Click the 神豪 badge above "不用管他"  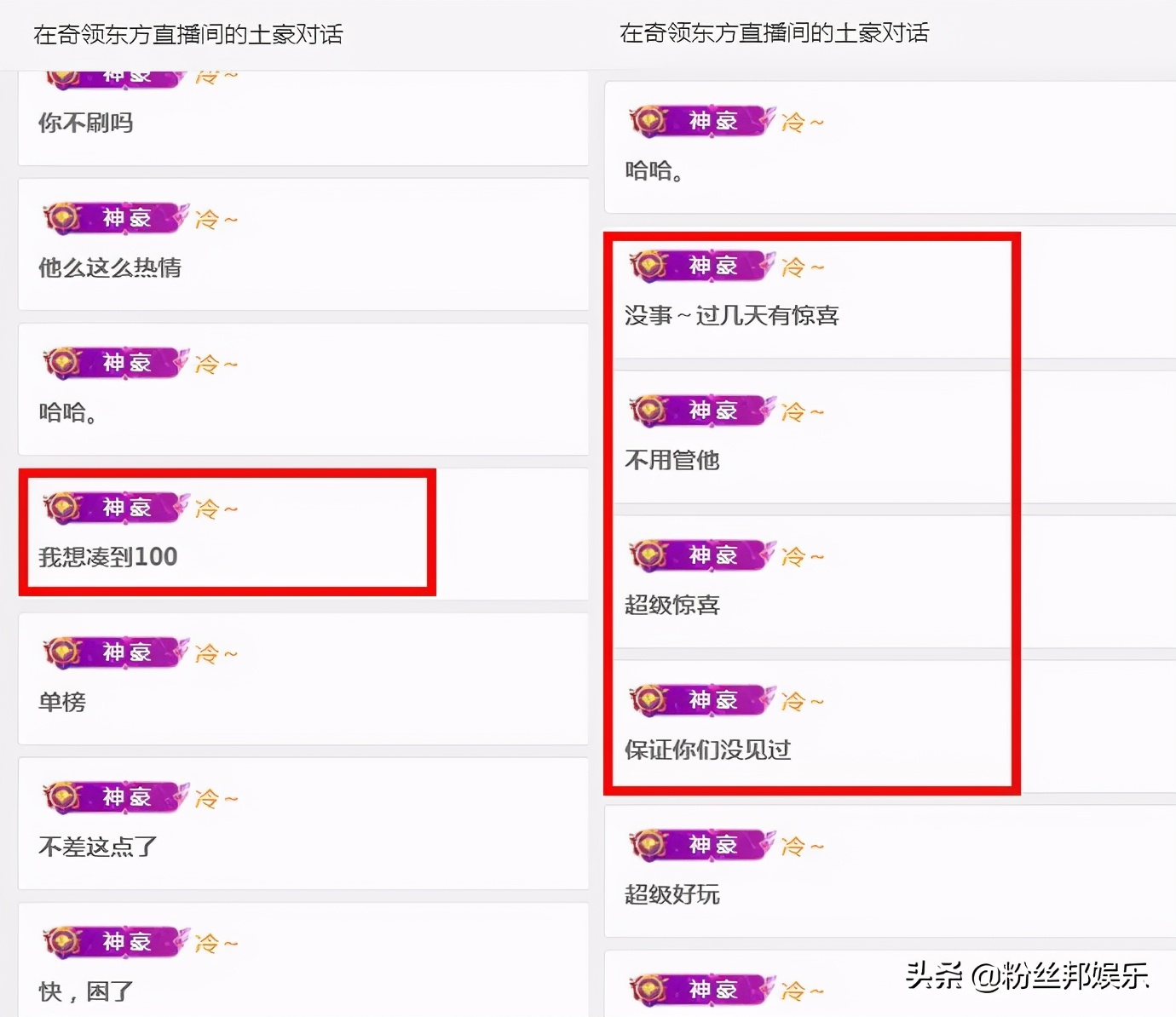click(x=702, y=411)
